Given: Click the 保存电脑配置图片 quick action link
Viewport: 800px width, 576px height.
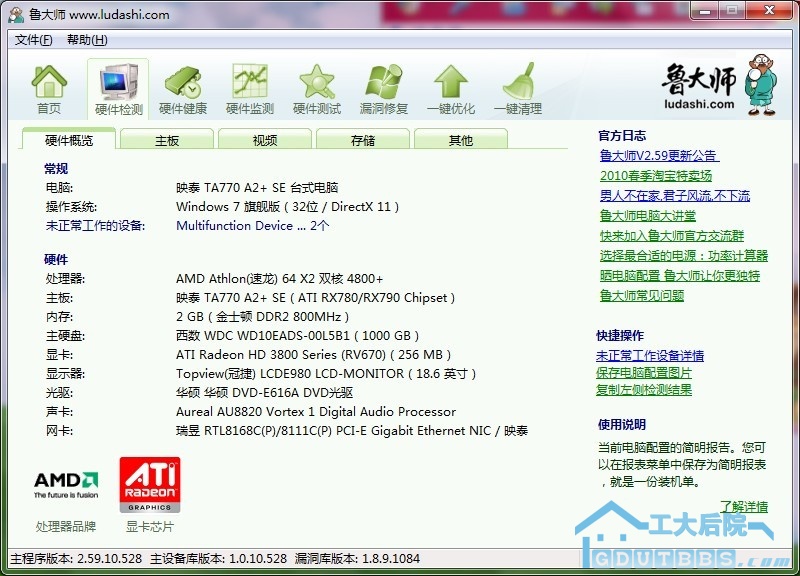Looking at the screenshot, I should 644,373.
